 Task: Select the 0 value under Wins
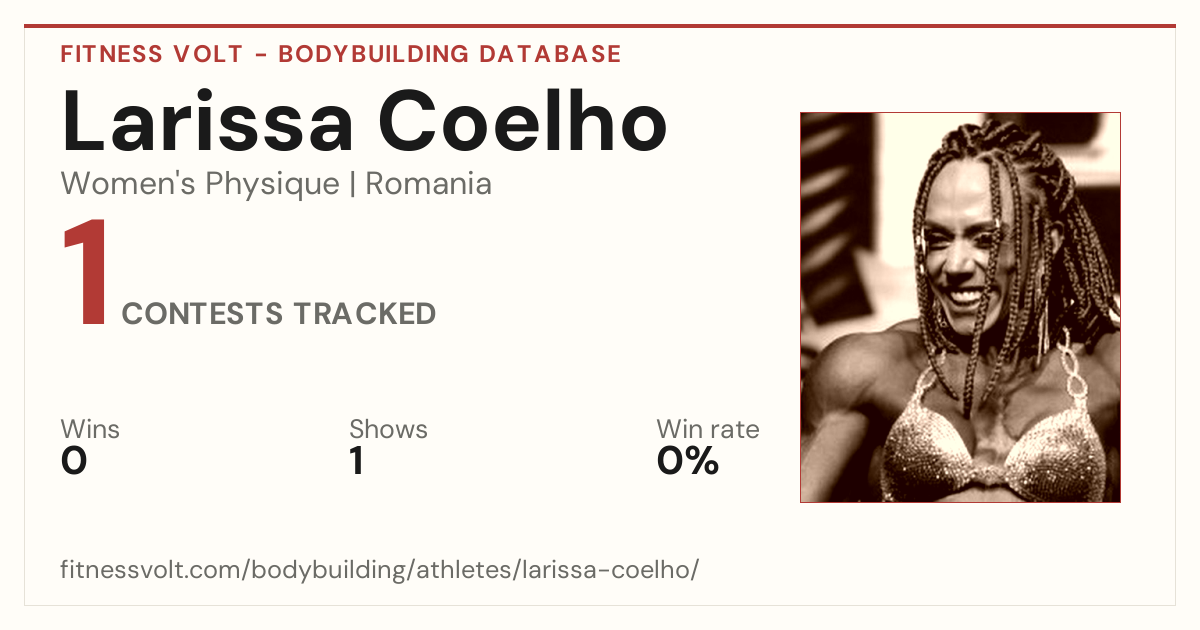coord(74,461)
